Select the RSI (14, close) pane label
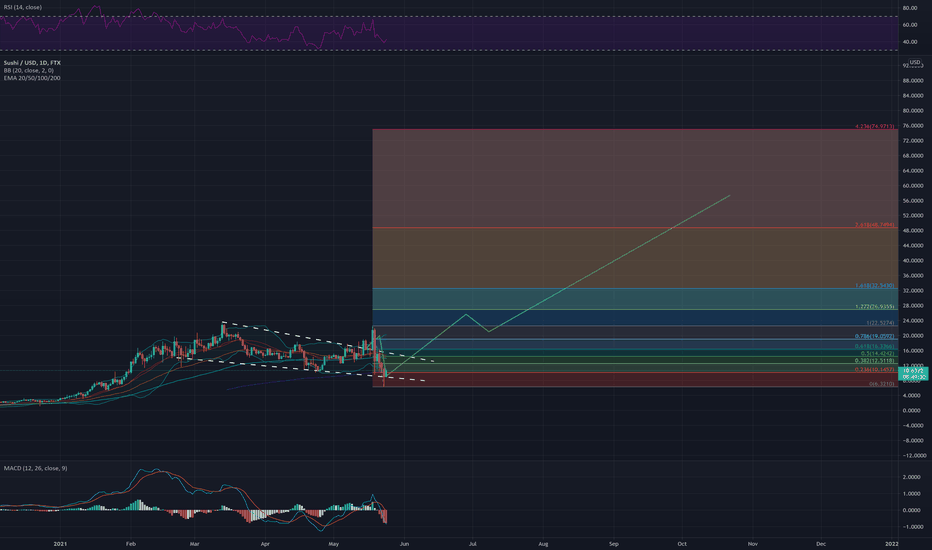The width and height of the screenshot is (932, 550). tap(23, 7)
